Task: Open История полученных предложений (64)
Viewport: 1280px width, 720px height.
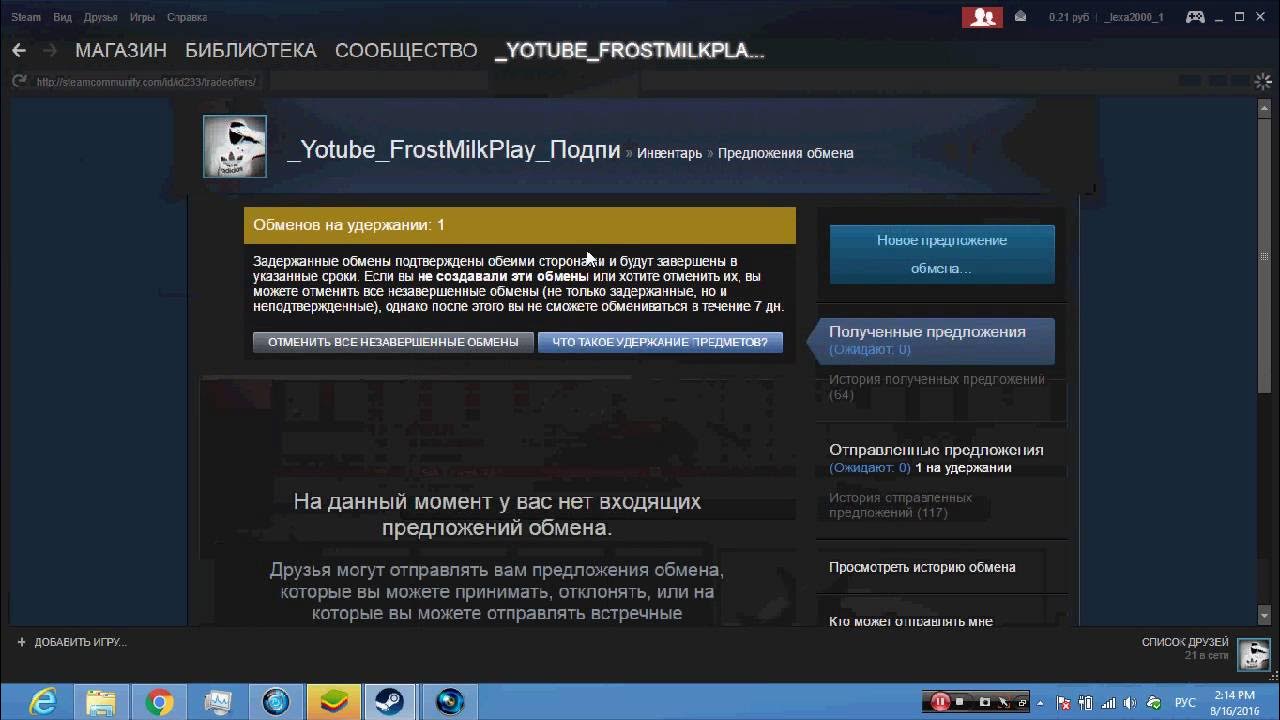Action: pyautogui.click(x=937, y=387)
